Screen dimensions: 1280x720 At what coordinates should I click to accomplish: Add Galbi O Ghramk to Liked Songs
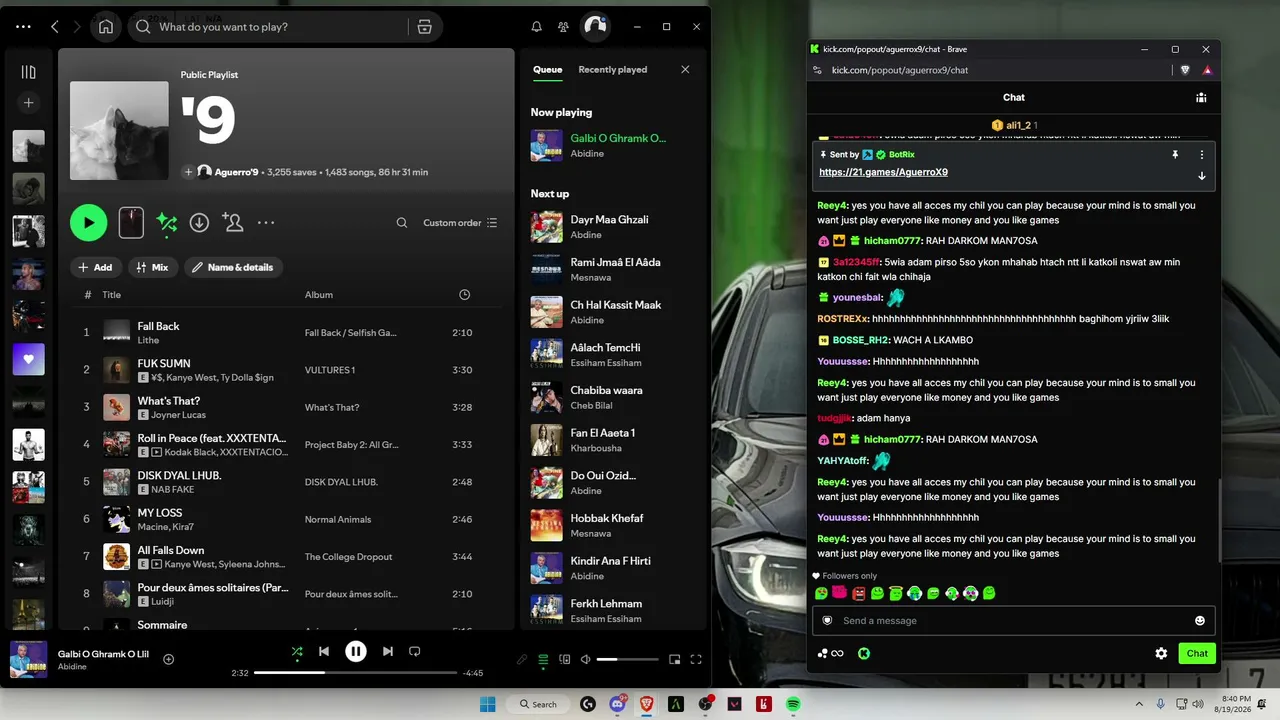(169, 659)
